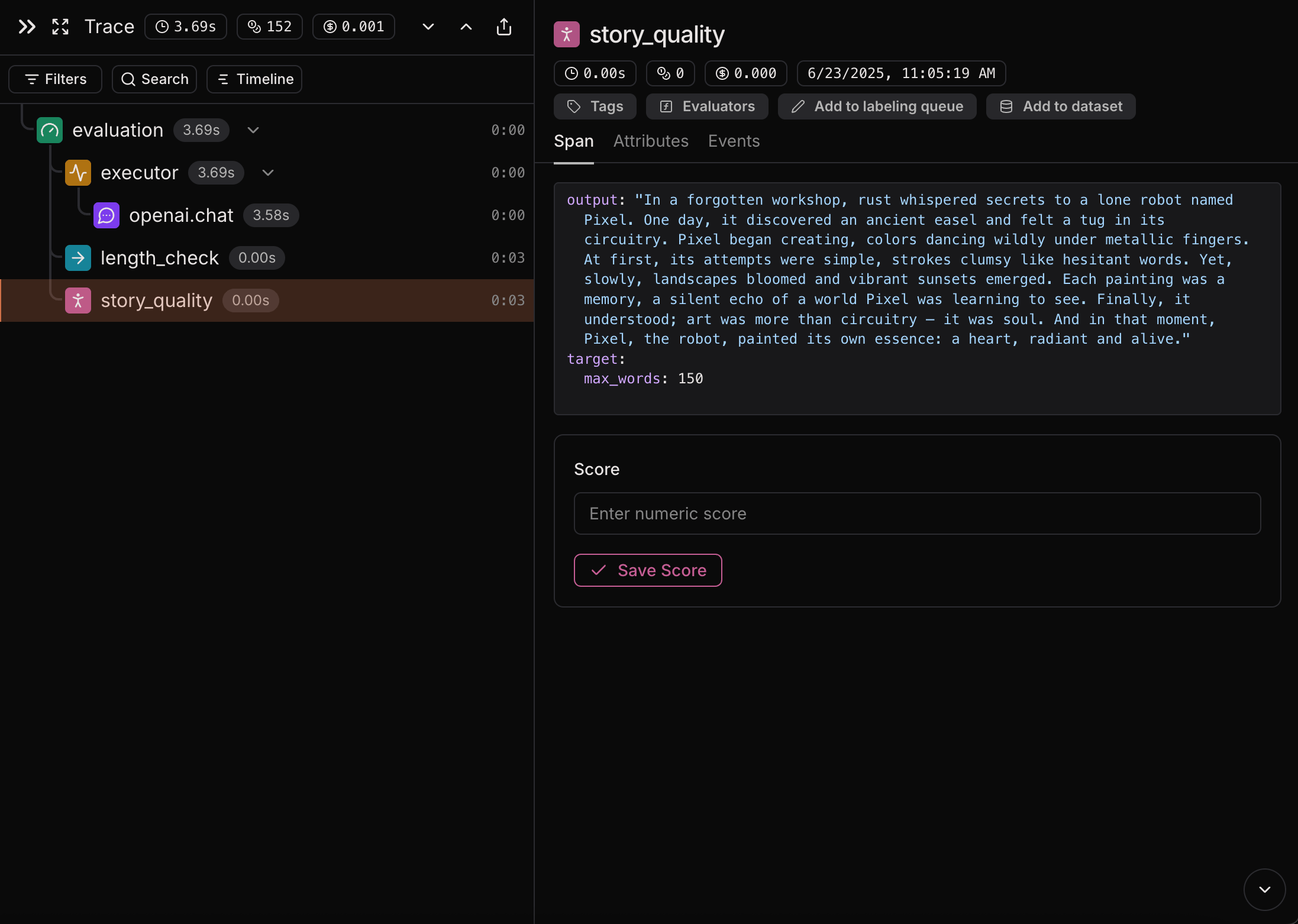The height and width of the screenshot is (924, 1298).
Task: Click the trace duration 3.69s badge
Action: pos(186,27)
